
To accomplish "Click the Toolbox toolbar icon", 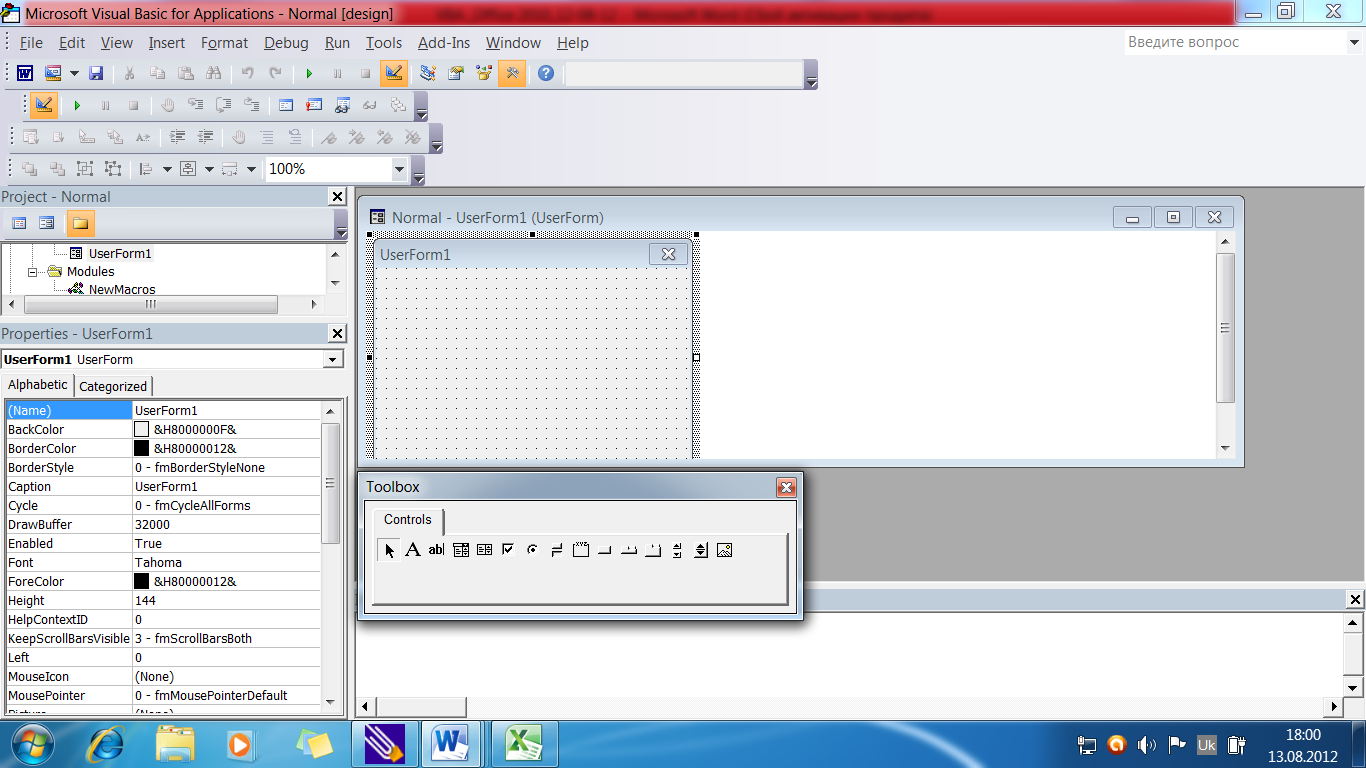I will coord(512,73).
